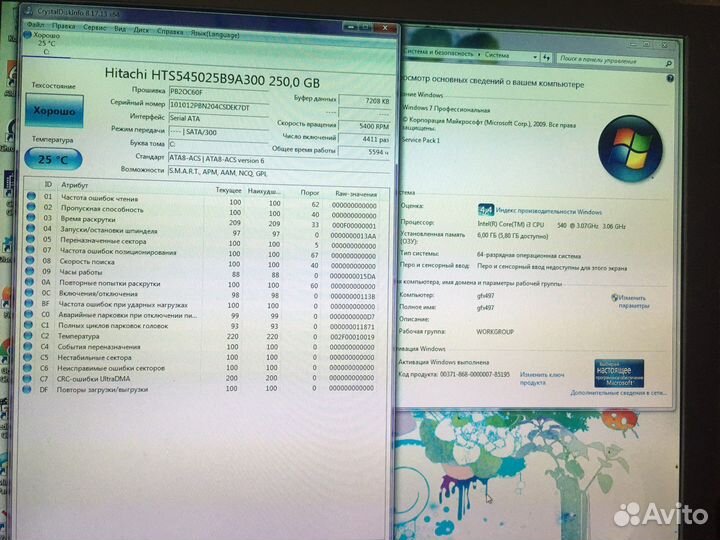The height and width of the screenshot is (540, 720).
Task: Click the status circle of attribute C6 Неисправимые ошибки секторов
Action: (x=28, y=367)
